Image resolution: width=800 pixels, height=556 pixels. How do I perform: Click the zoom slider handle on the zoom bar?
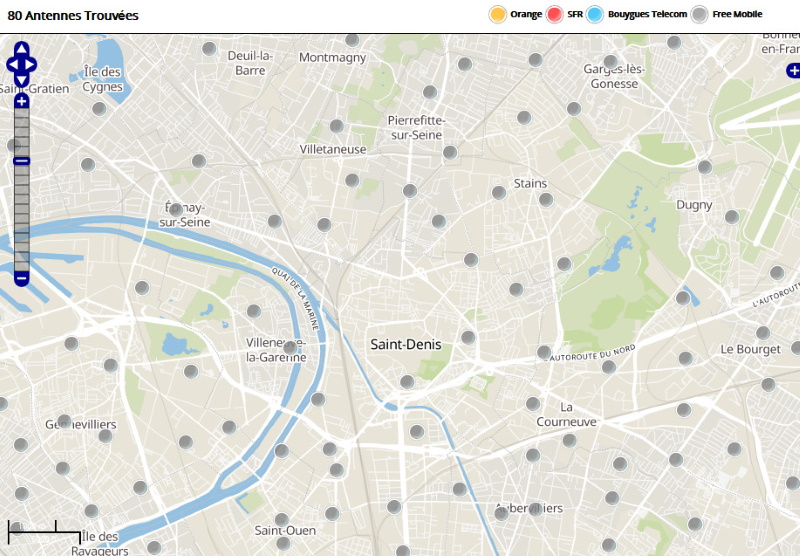[21, 161]
